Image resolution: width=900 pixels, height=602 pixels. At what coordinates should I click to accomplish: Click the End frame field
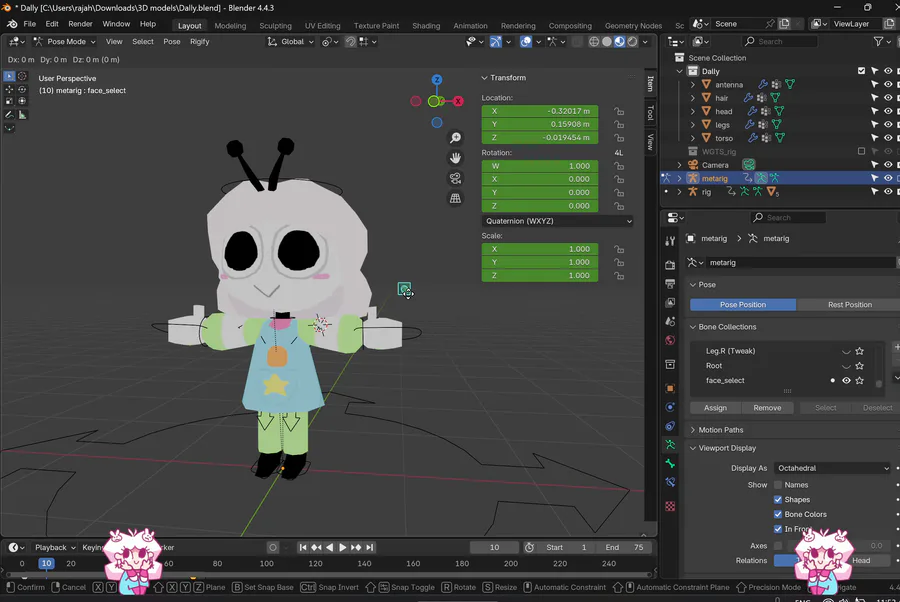624,547
